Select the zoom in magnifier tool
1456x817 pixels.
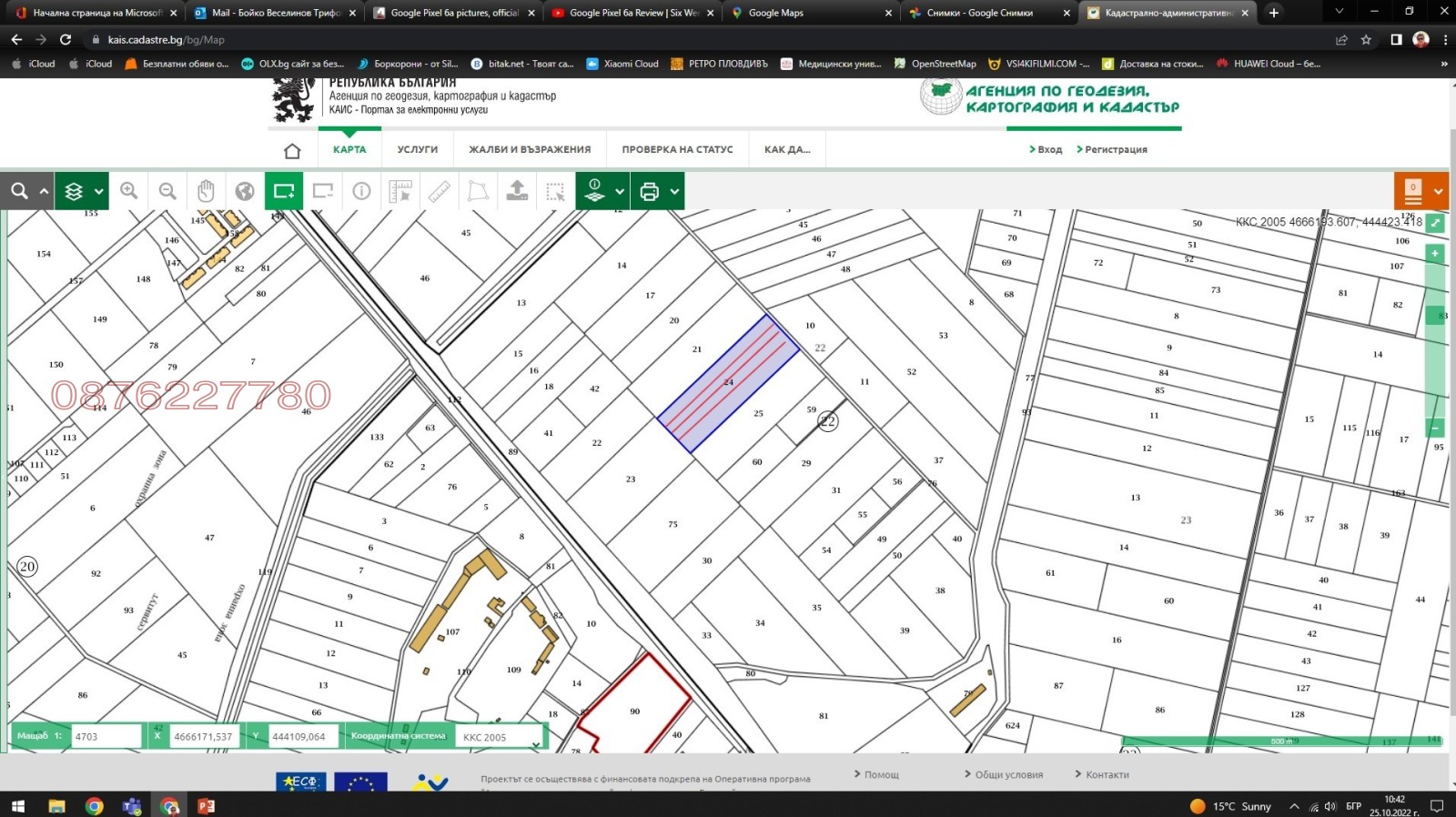(129, 191)
